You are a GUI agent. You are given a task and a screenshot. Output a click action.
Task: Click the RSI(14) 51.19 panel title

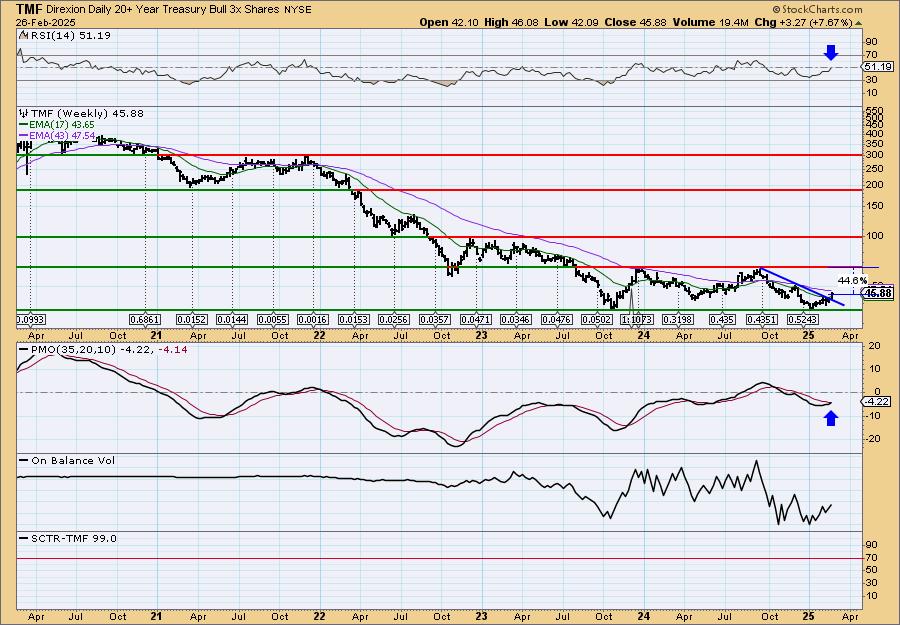[x=69, y=36]
